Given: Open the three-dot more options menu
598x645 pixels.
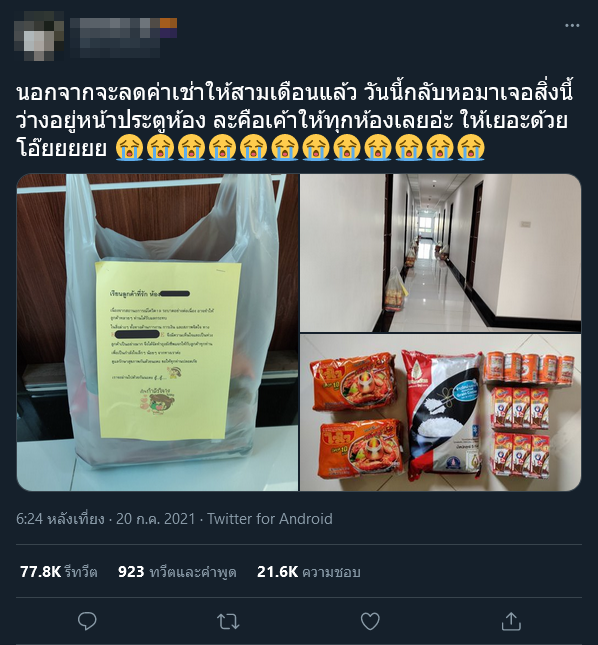Looking at the screenshot, I should (x=572, y=26).
